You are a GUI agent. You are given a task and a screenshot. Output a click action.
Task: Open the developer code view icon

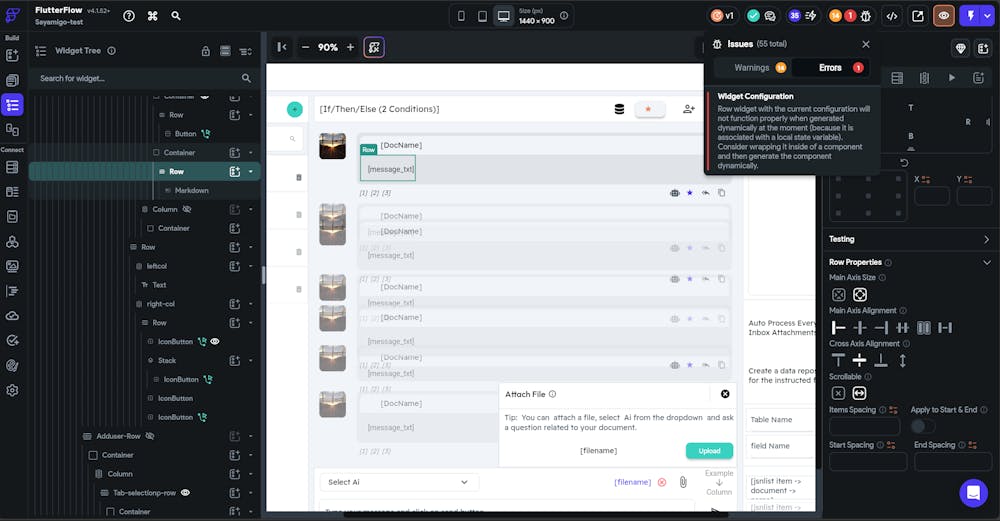pos(892,16)
